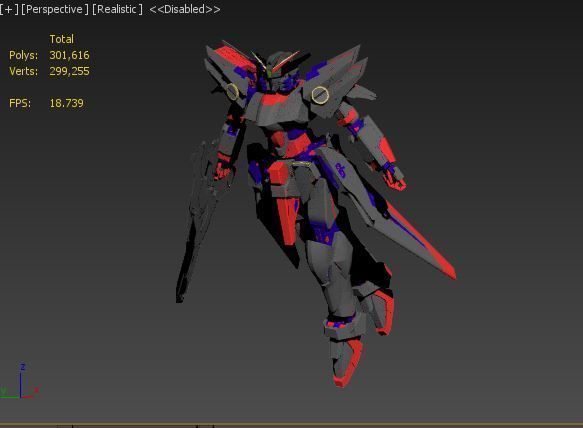This screenshot has height=428, width=583.
Task: Click the FPS value 18.739
Action: (67, 103)
